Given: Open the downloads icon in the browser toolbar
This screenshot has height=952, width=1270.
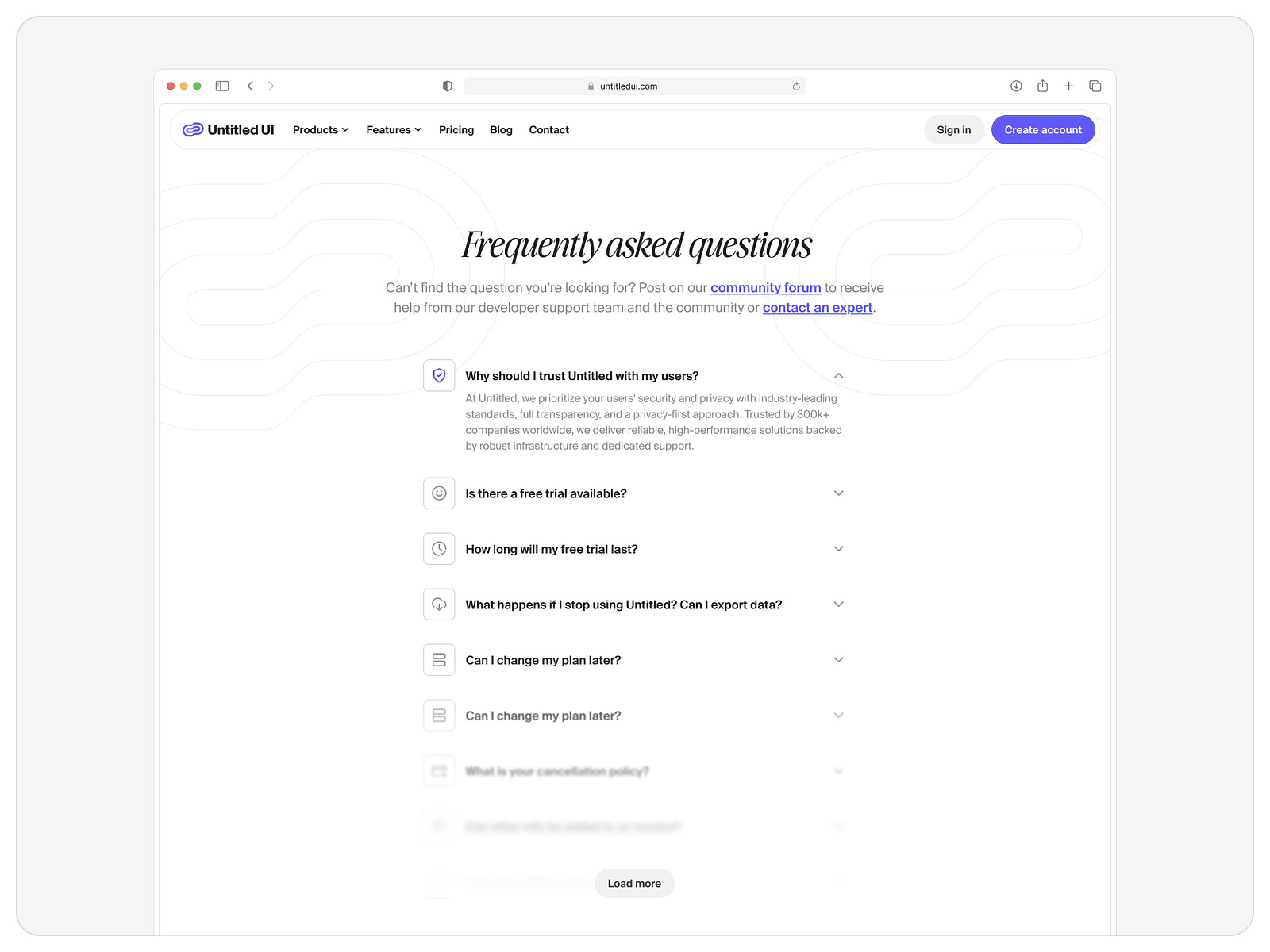Looking at the screenshot, I should click(x=1016, y=86).
